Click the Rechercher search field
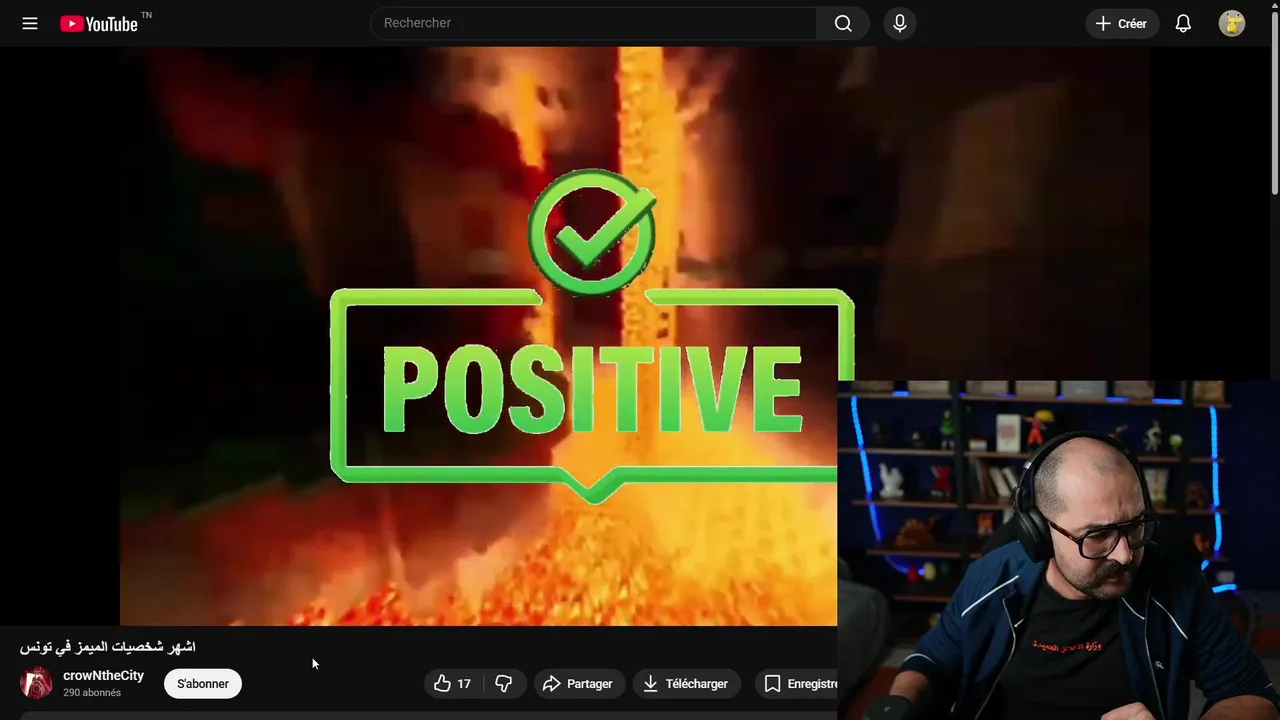This screenshot has width=1280, height=720. 594,23
